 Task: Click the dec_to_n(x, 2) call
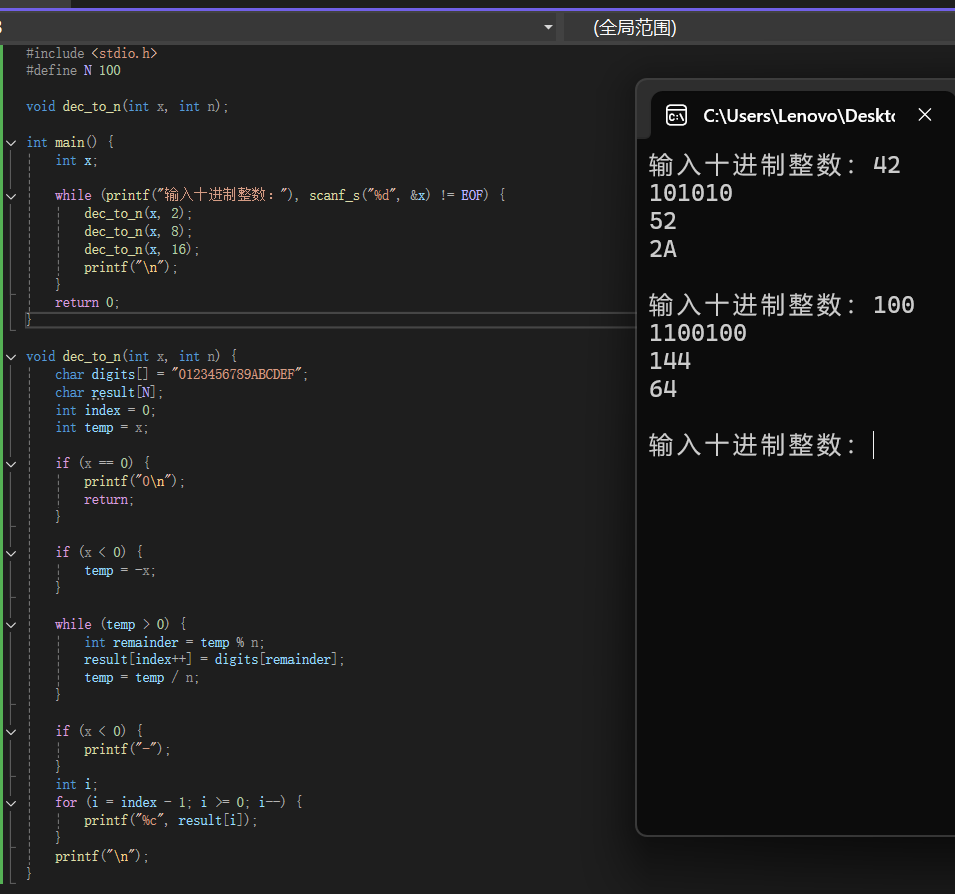(138, 214)
